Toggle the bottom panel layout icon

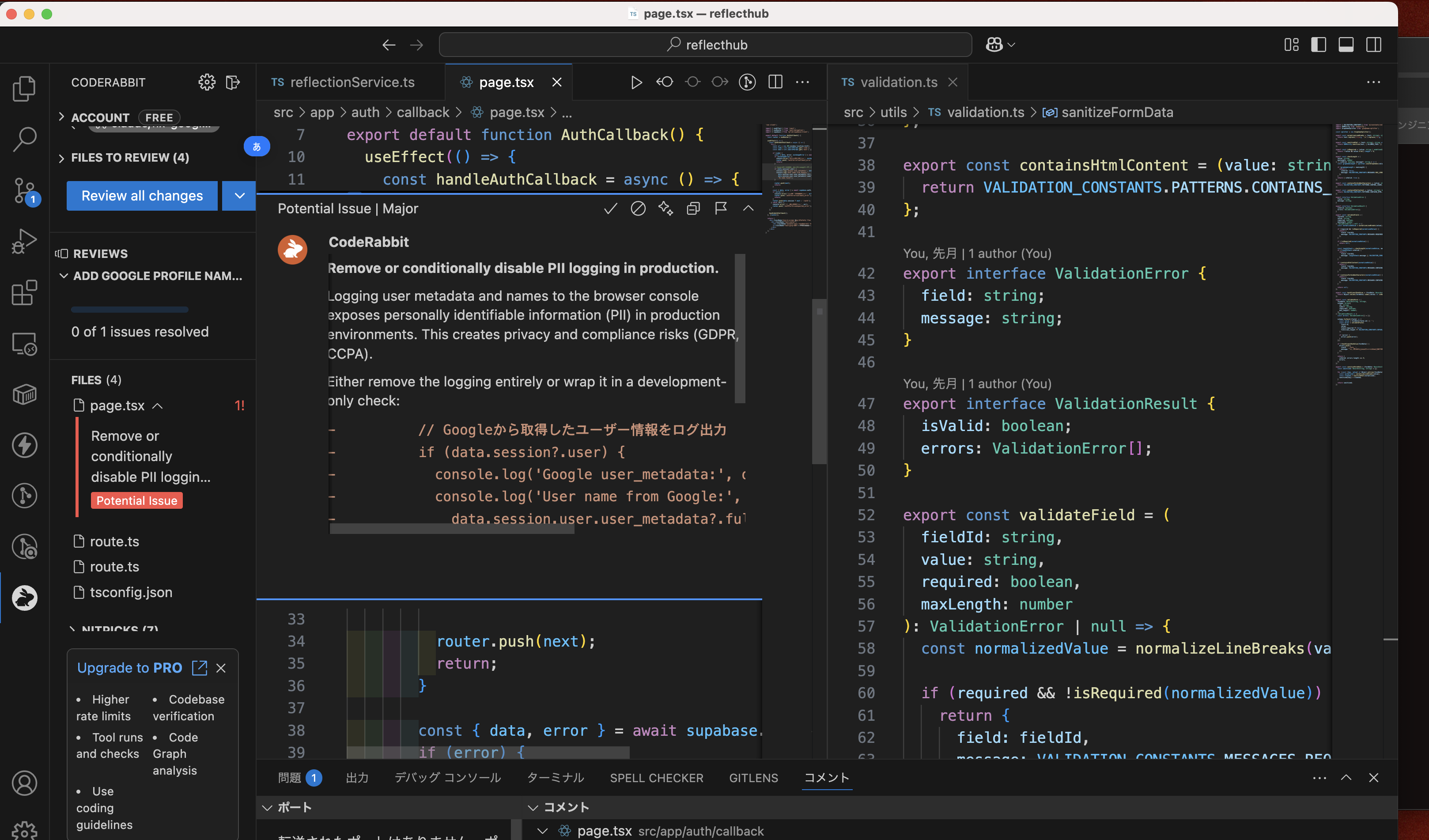coord(1346,45)
